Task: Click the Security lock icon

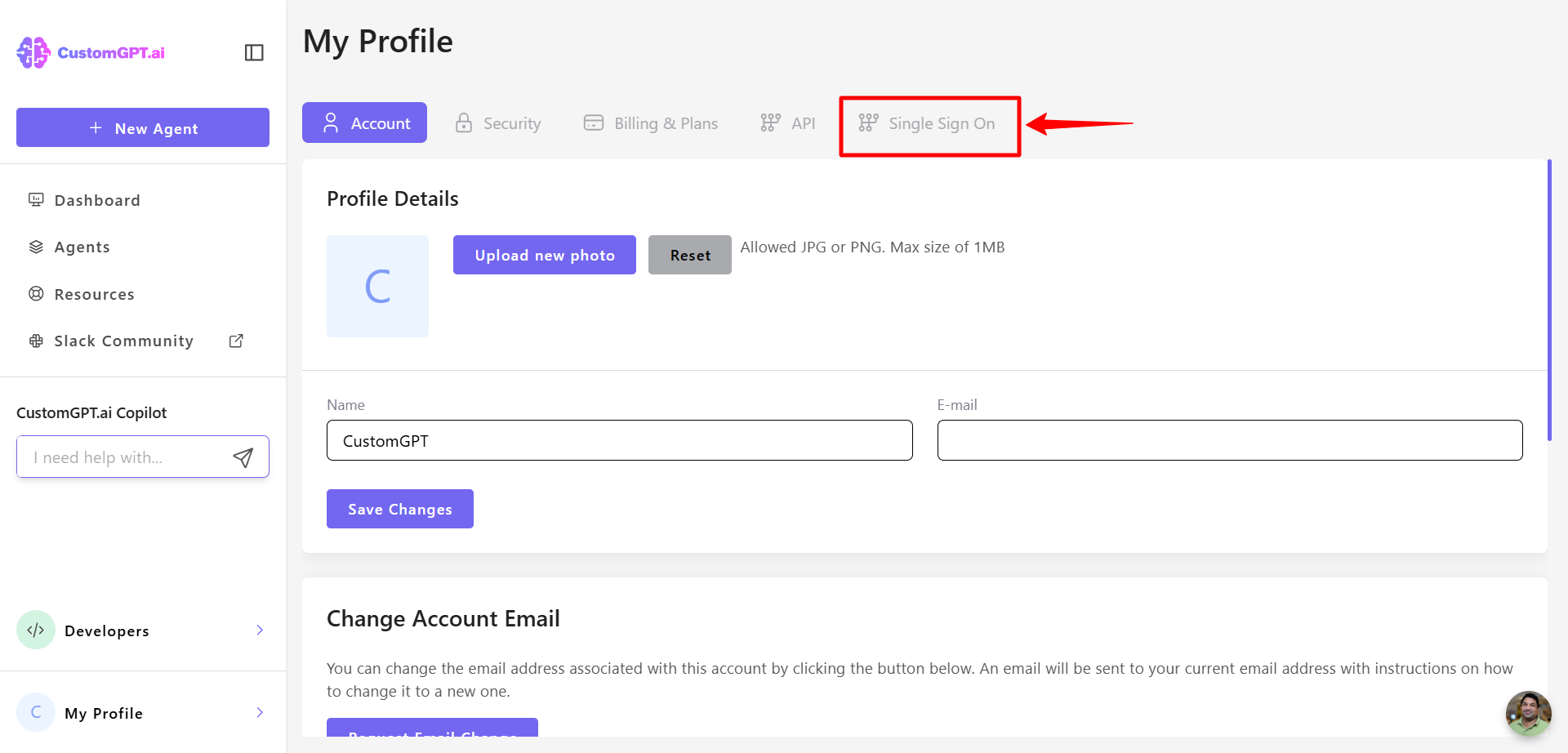Action: click(464, 123)
